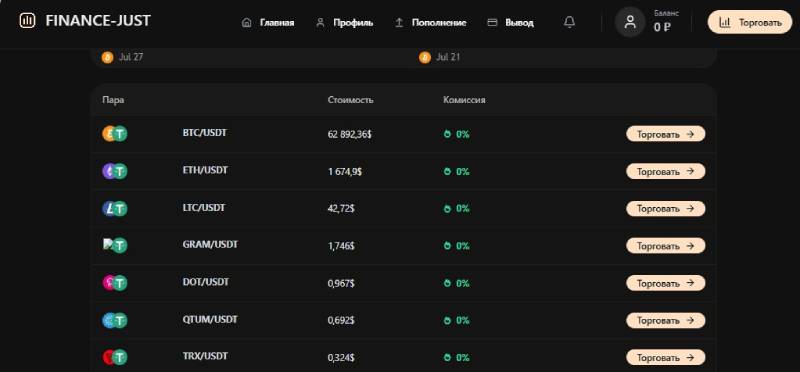Select the DOT/USDT pair name
This screenshot has height=372, width=800.
pos(206,282)
